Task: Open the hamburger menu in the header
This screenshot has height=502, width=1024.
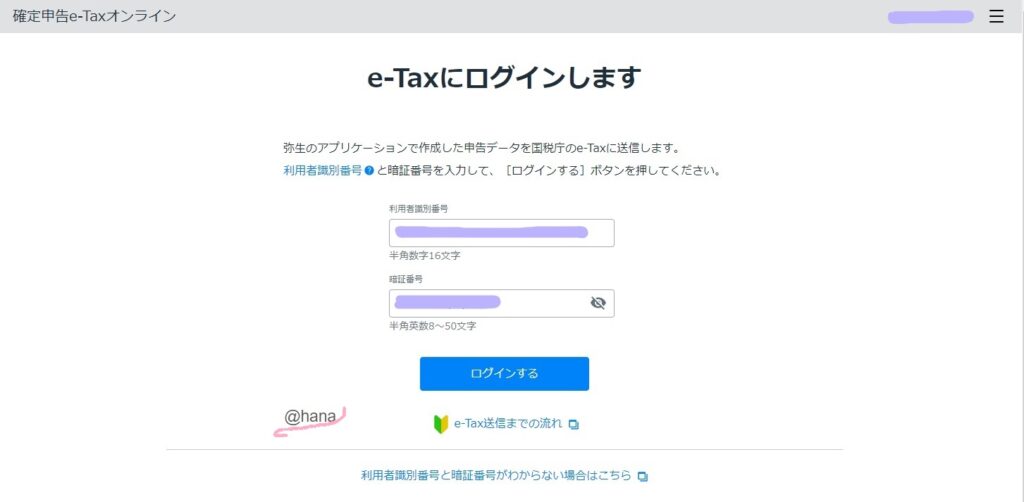Action: click(x=996, y=16)
